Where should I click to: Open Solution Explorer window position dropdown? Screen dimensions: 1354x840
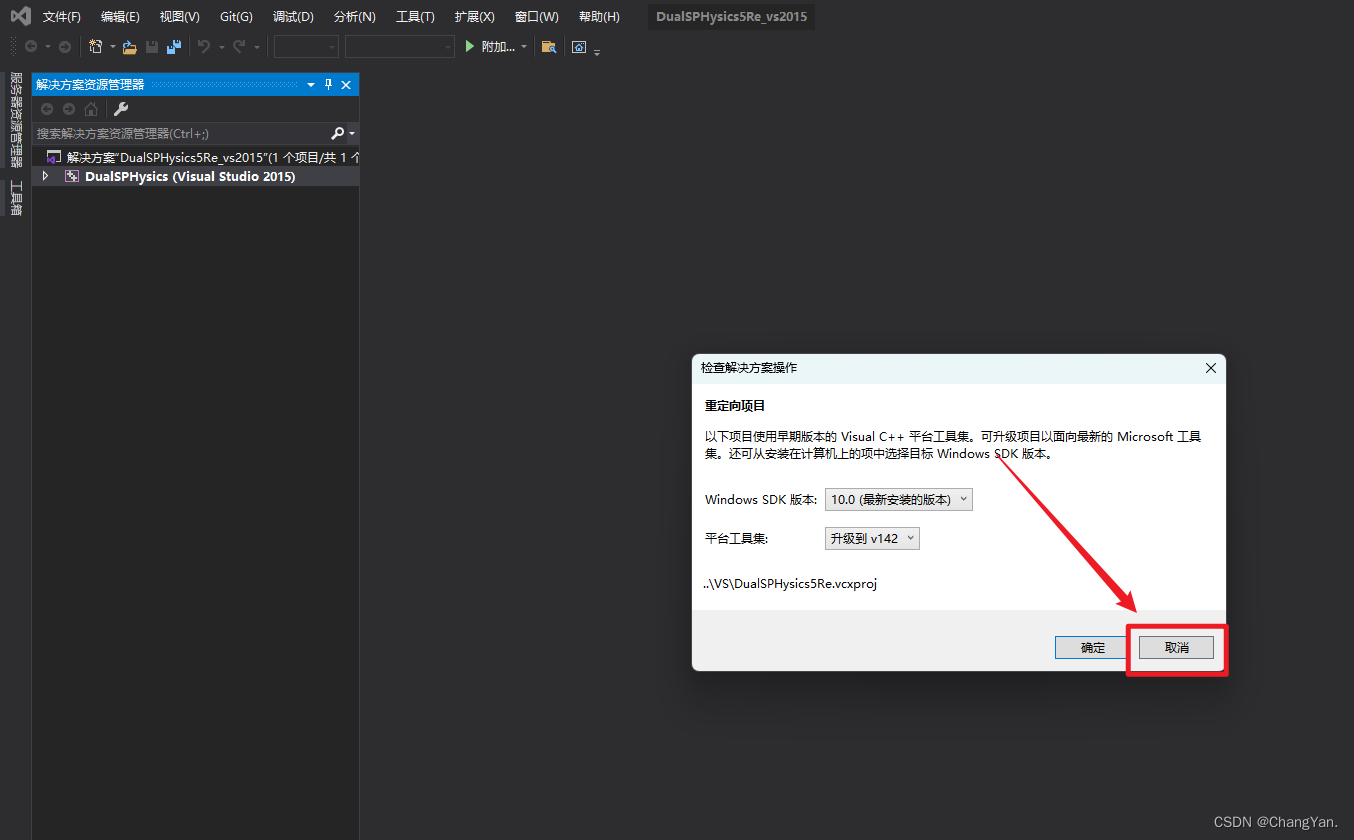point(311,85)
